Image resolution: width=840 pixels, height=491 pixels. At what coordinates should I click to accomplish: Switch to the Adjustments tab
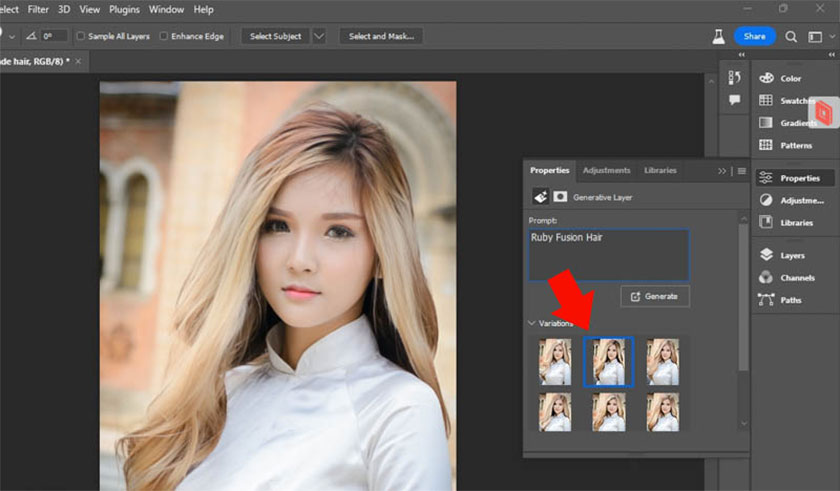point(606,171)
